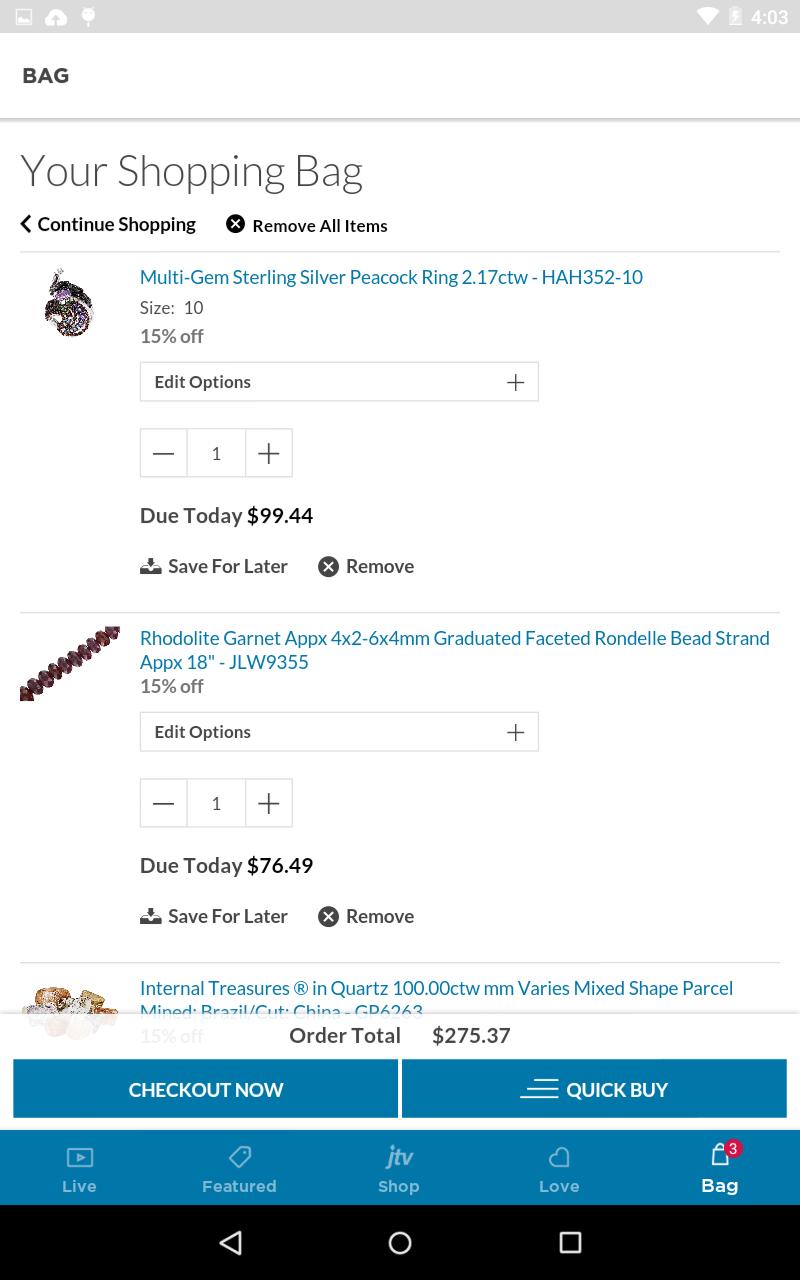Screen dimensions: 800x1280
Task: Open the Love favorites tab
Action: [559, 1168]
